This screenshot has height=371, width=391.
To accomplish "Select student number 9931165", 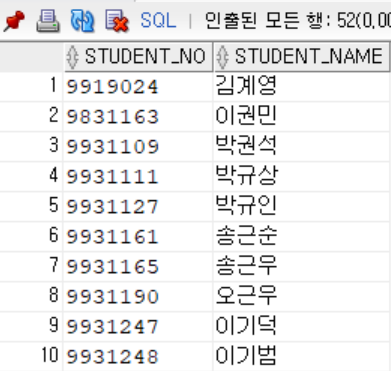I will point(112,267).
